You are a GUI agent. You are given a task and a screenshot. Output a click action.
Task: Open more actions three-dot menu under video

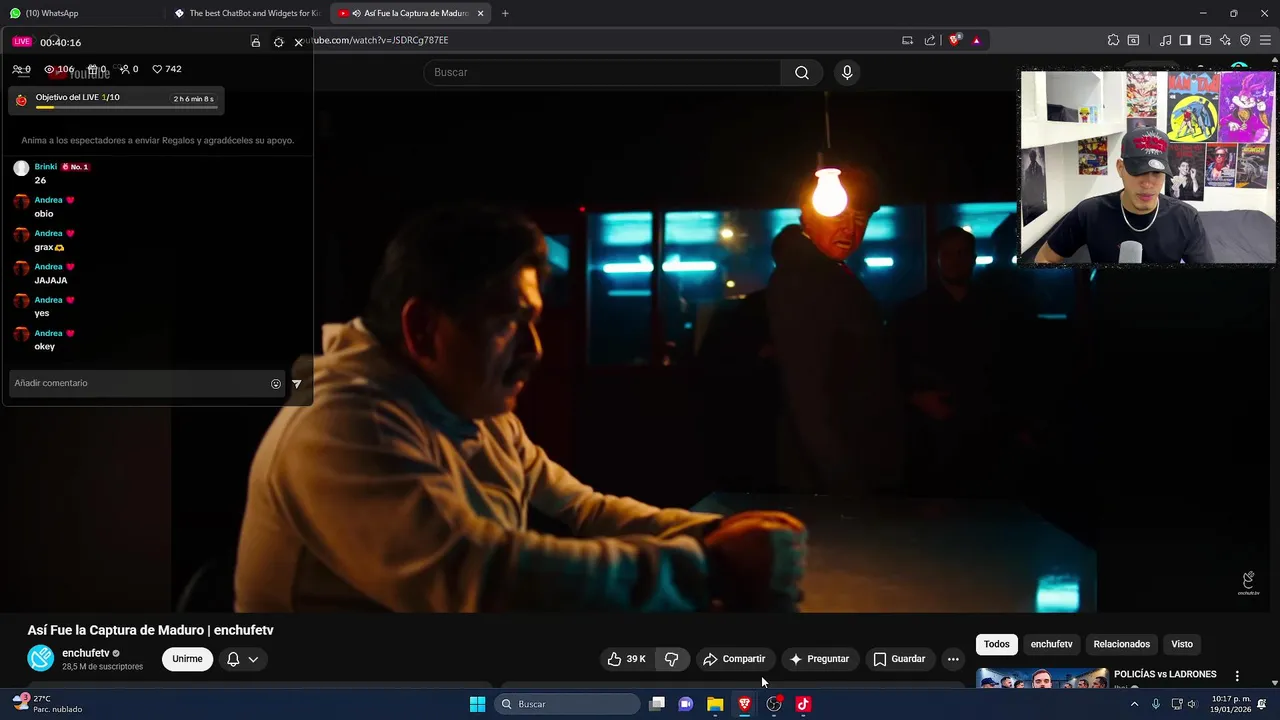(x=953, y=659)
